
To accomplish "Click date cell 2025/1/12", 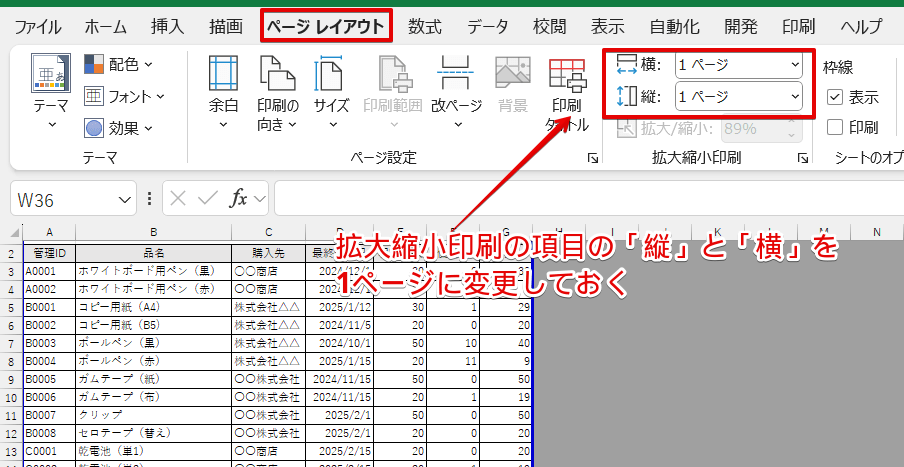I will 340,307.
